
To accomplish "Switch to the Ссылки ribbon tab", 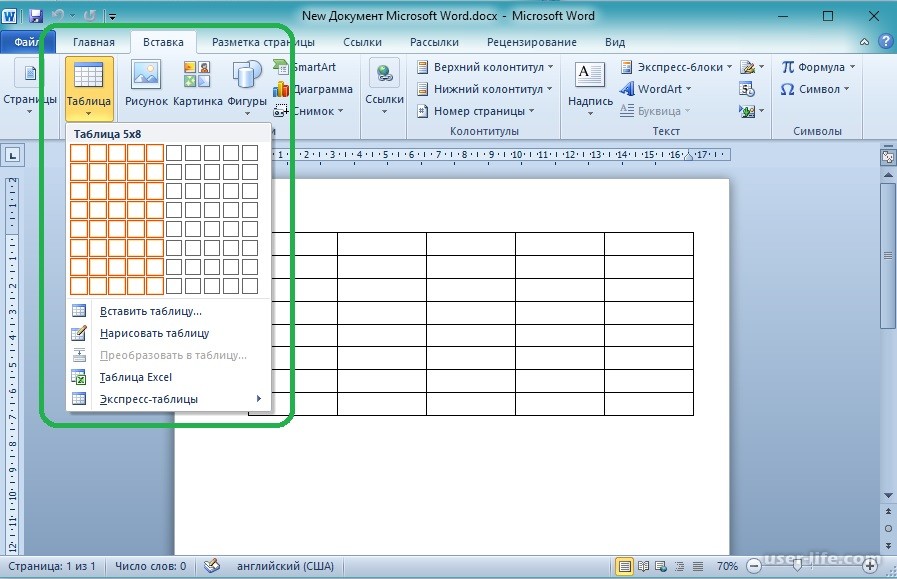I will point(362,42).
